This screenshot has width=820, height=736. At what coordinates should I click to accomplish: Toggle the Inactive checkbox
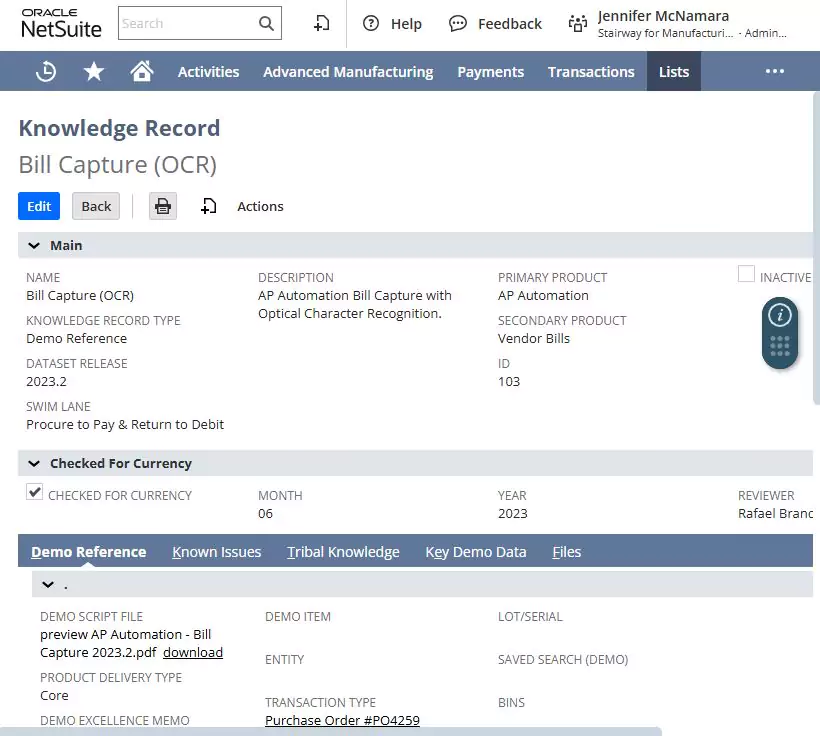746,274
